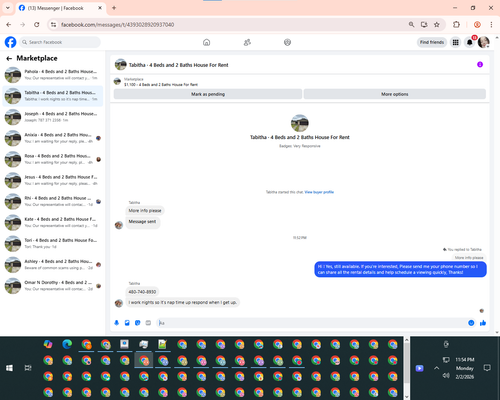Open the taskbar clock and date
500x400 pixels.
pyautogui.click(x=465, y=368)
